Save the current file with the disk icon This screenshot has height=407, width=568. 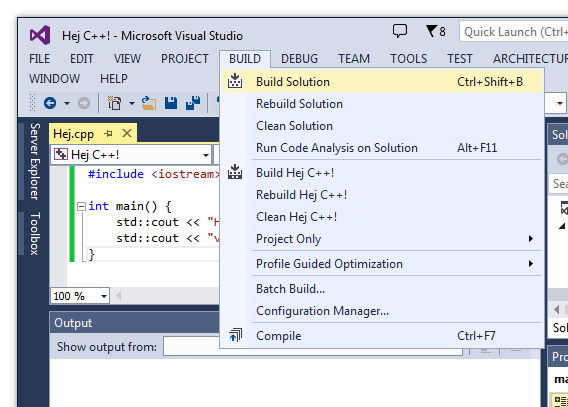pos(171,103)
